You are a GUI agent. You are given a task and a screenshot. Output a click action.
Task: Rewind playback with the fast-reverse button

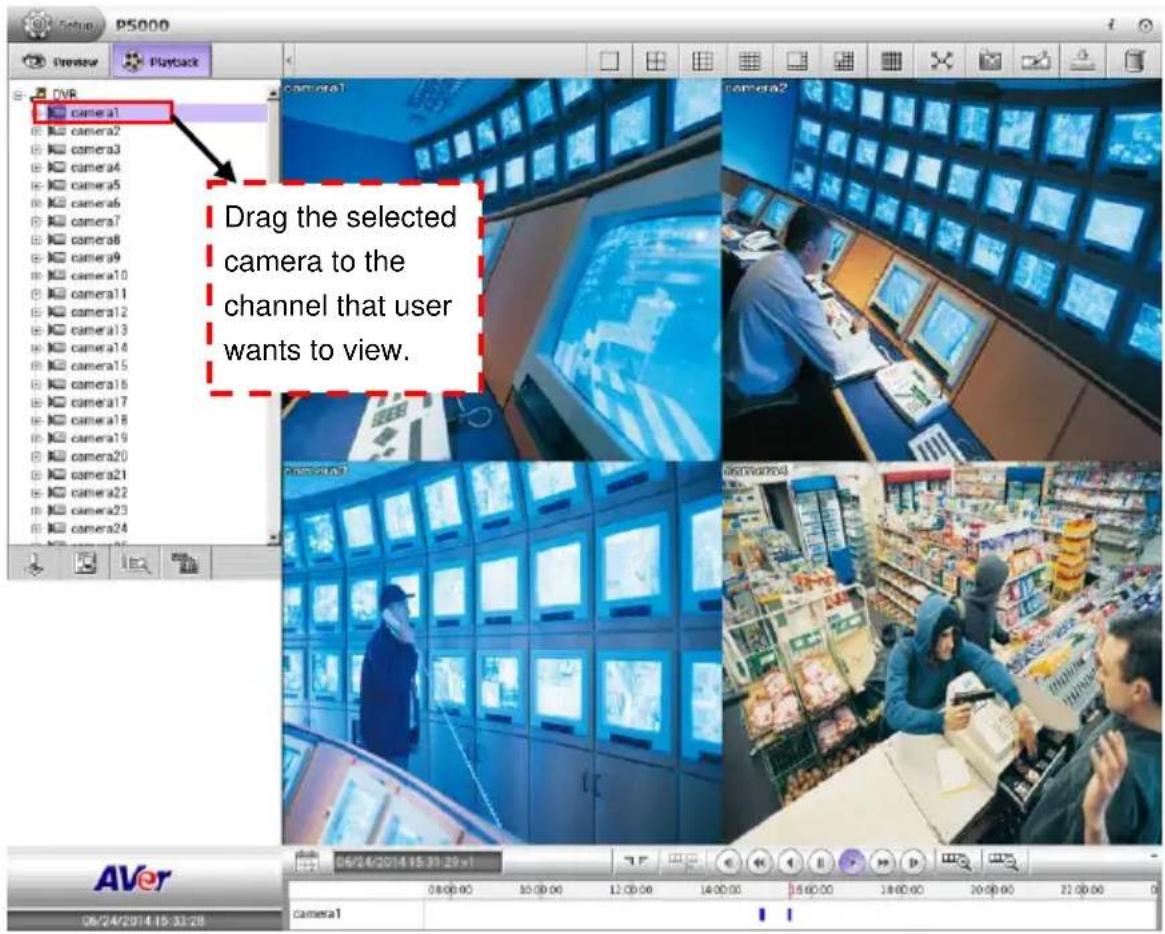[759, 863]
